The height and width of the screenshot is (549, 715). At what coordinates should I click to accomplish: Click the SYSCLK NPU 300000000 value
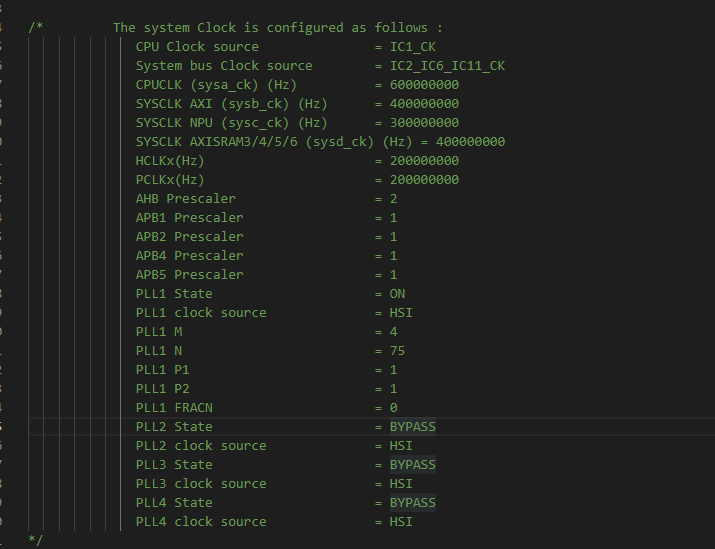424,123
